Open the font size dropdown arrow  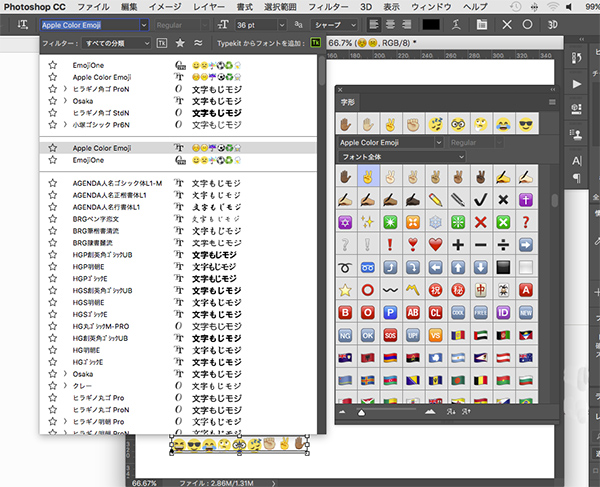tap(282, 25)
